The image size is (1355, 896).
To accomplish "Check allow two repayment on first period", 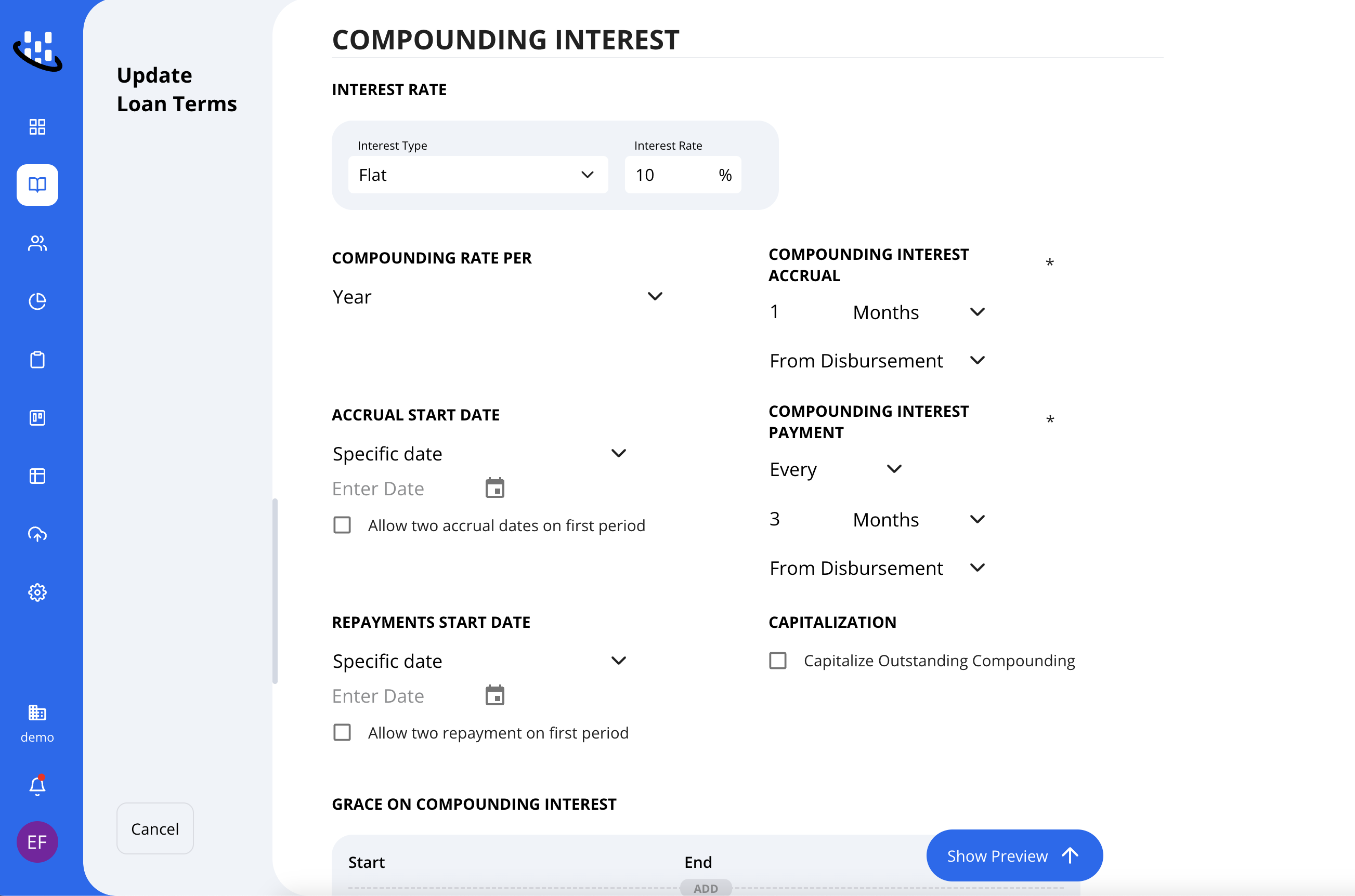I will (341, 732).
